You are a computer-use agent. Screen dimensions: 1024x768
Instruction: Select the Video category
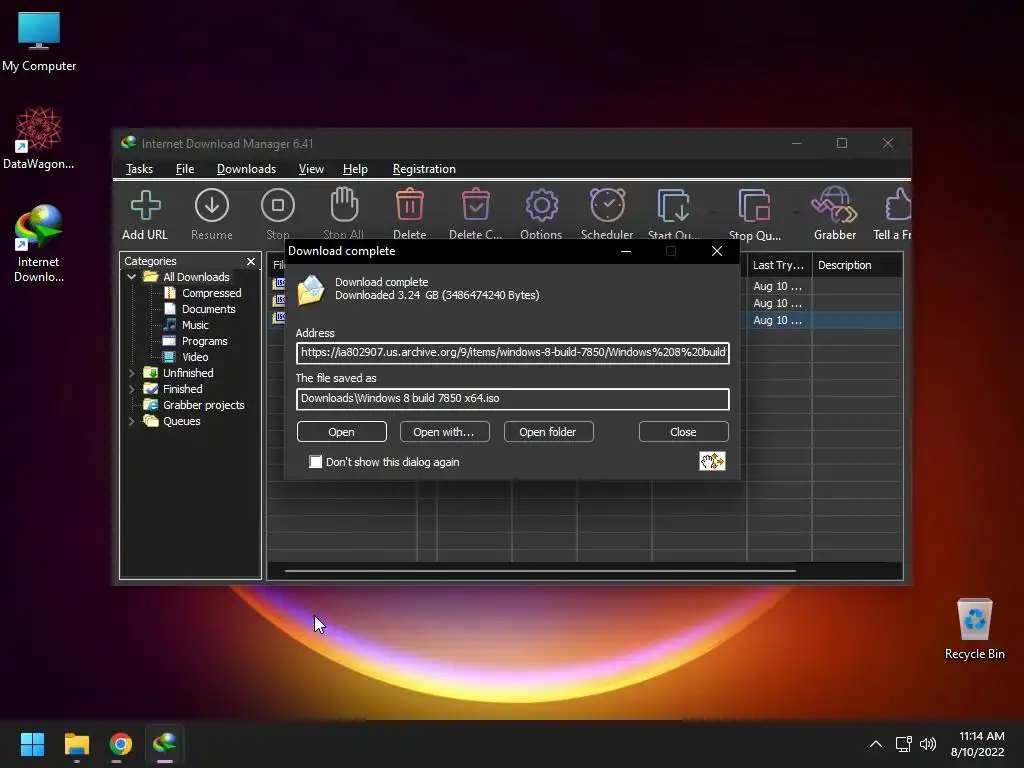tap(187, 357)
